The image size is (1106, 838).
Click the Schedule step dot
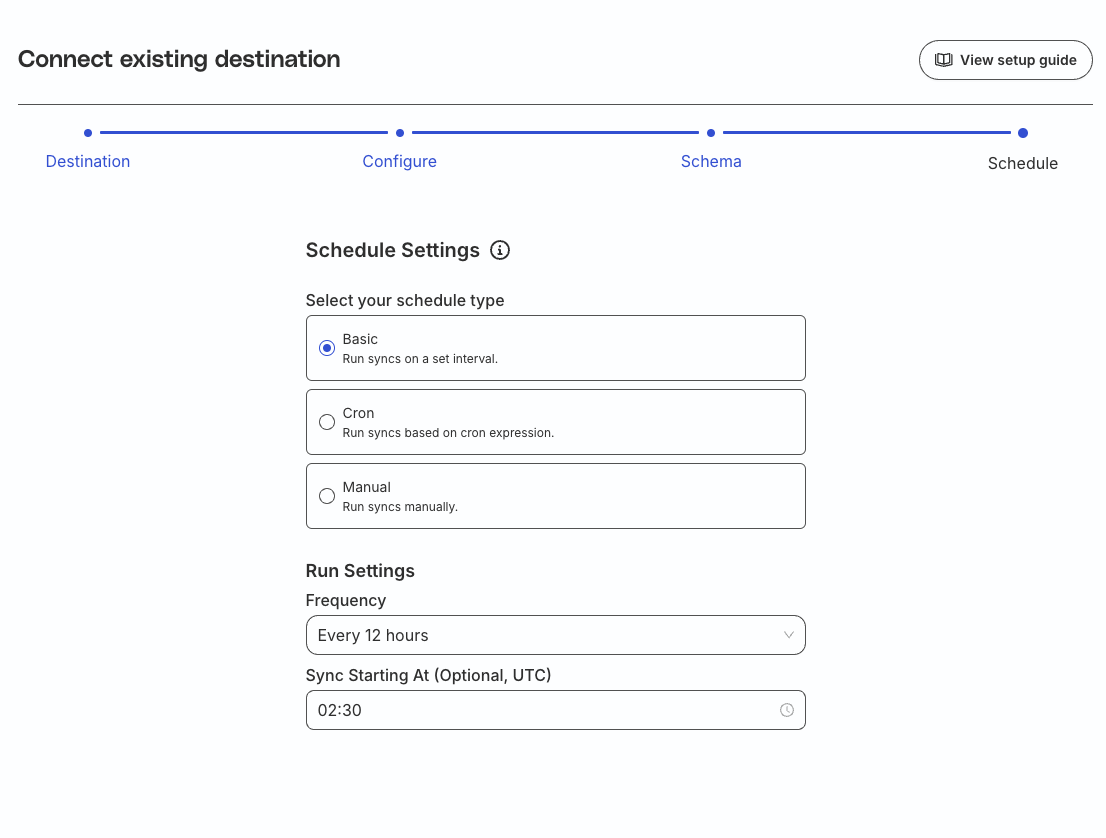[x=1023, y=133]
